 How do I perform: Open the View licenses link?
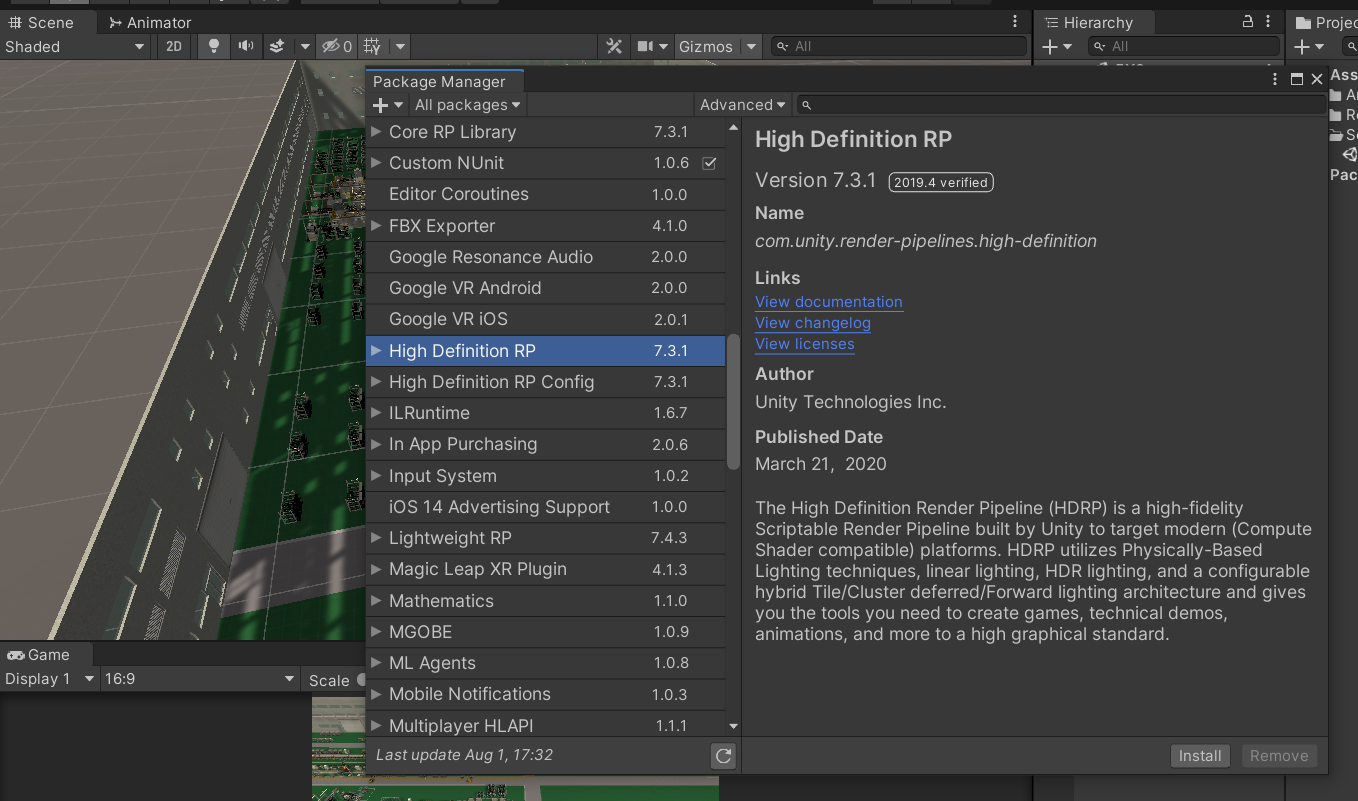point(805,344)
